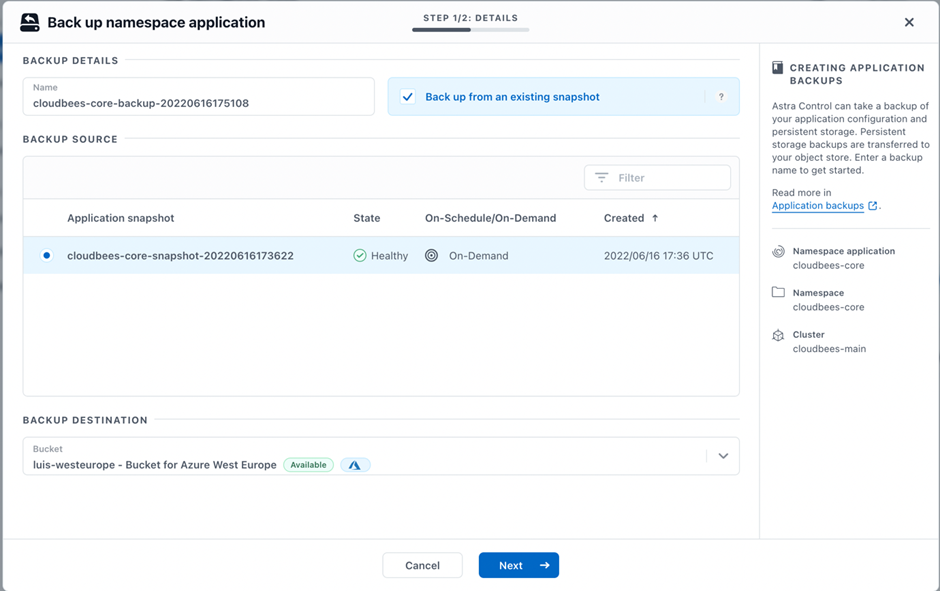Click the backup application icon in dialog header

tap(29, 23)
